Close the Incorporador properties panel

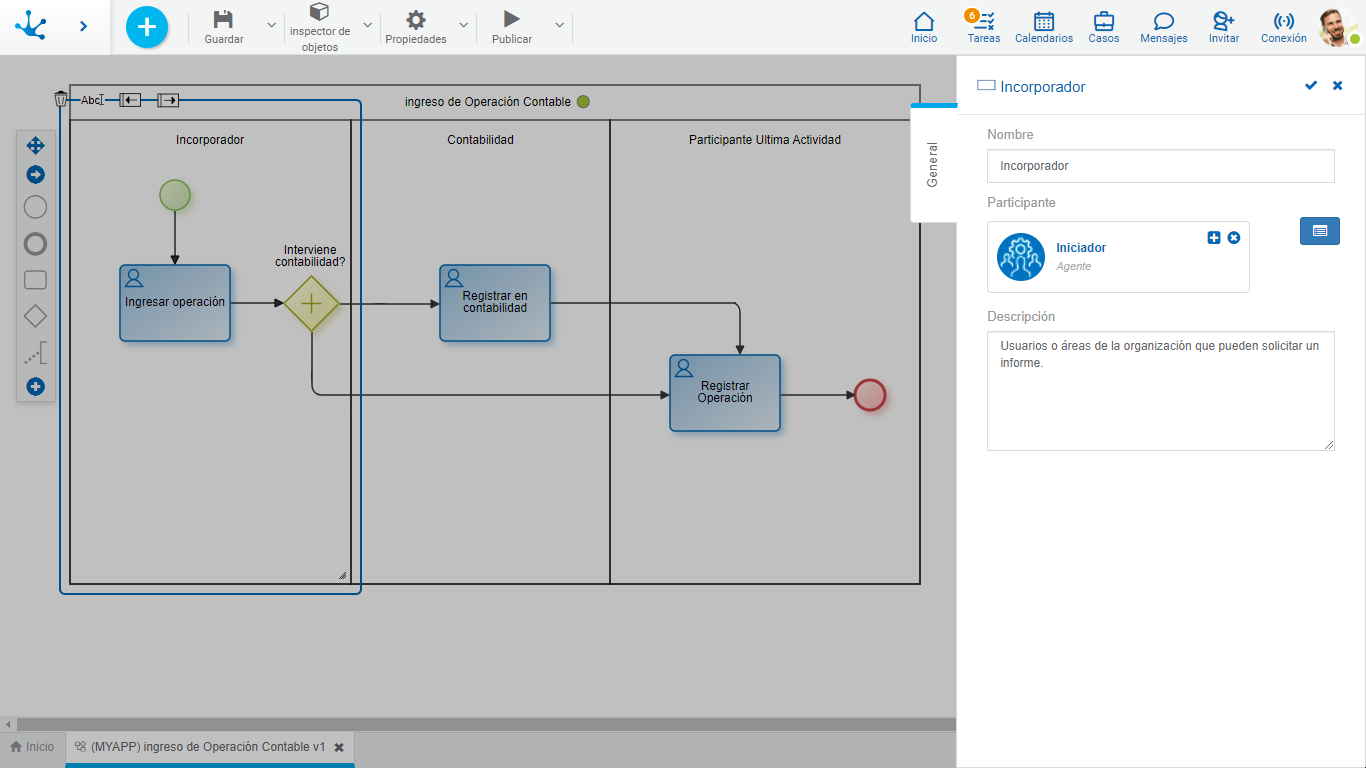(x=1337, y=86)
